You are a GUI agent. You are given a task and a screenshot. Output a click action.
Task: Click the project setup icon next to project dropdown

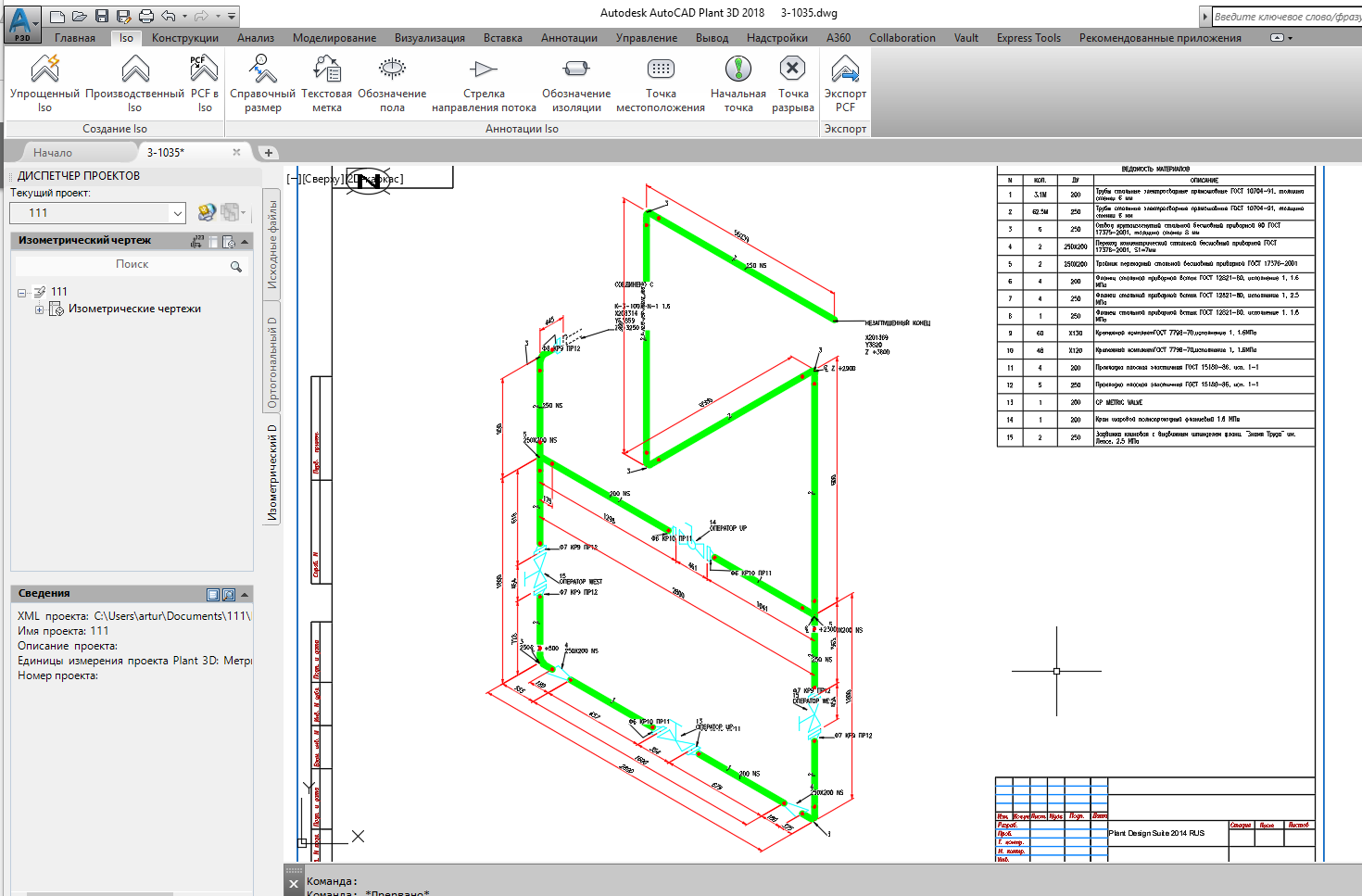pyautogui.click(x=207, y=213)
